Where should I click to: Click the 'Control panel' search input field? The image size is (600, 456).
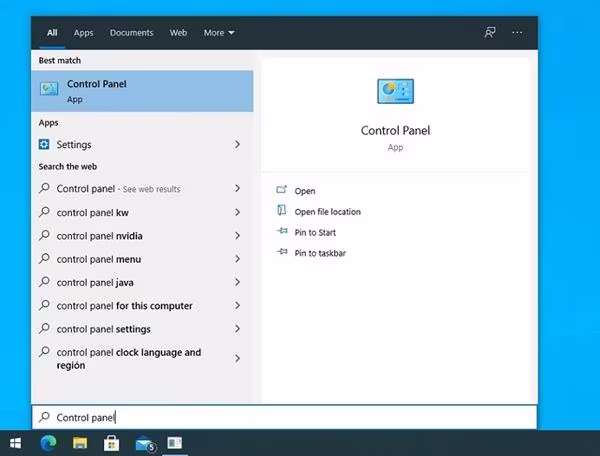[284, 417]
